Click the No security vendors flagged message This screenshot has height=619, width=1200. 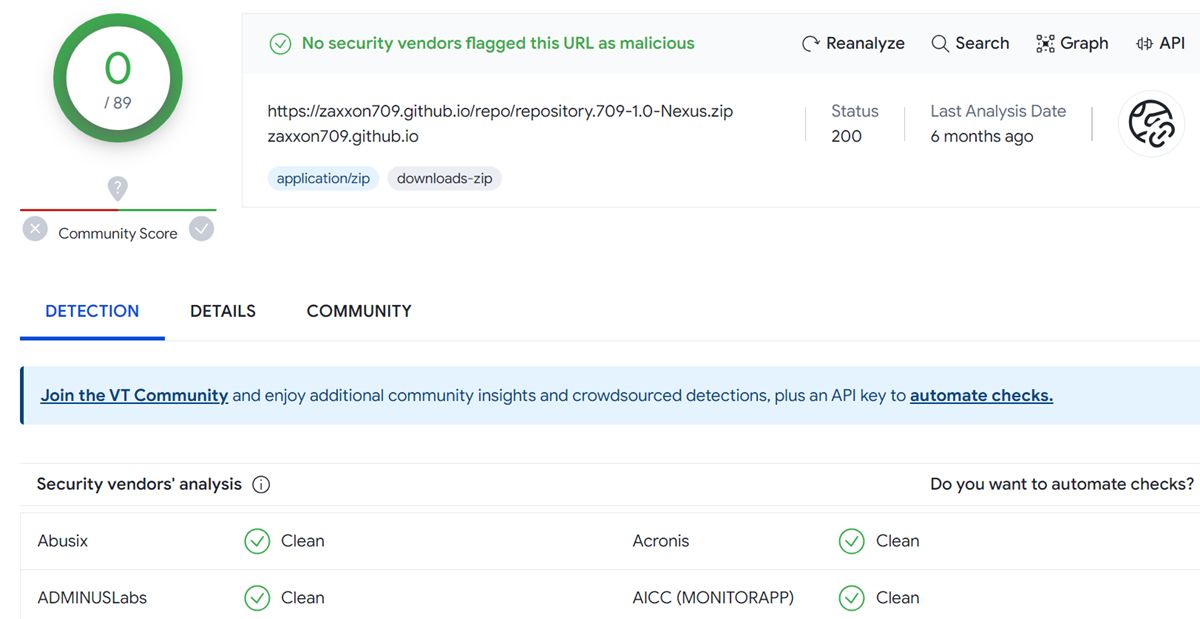coord(498,43)
